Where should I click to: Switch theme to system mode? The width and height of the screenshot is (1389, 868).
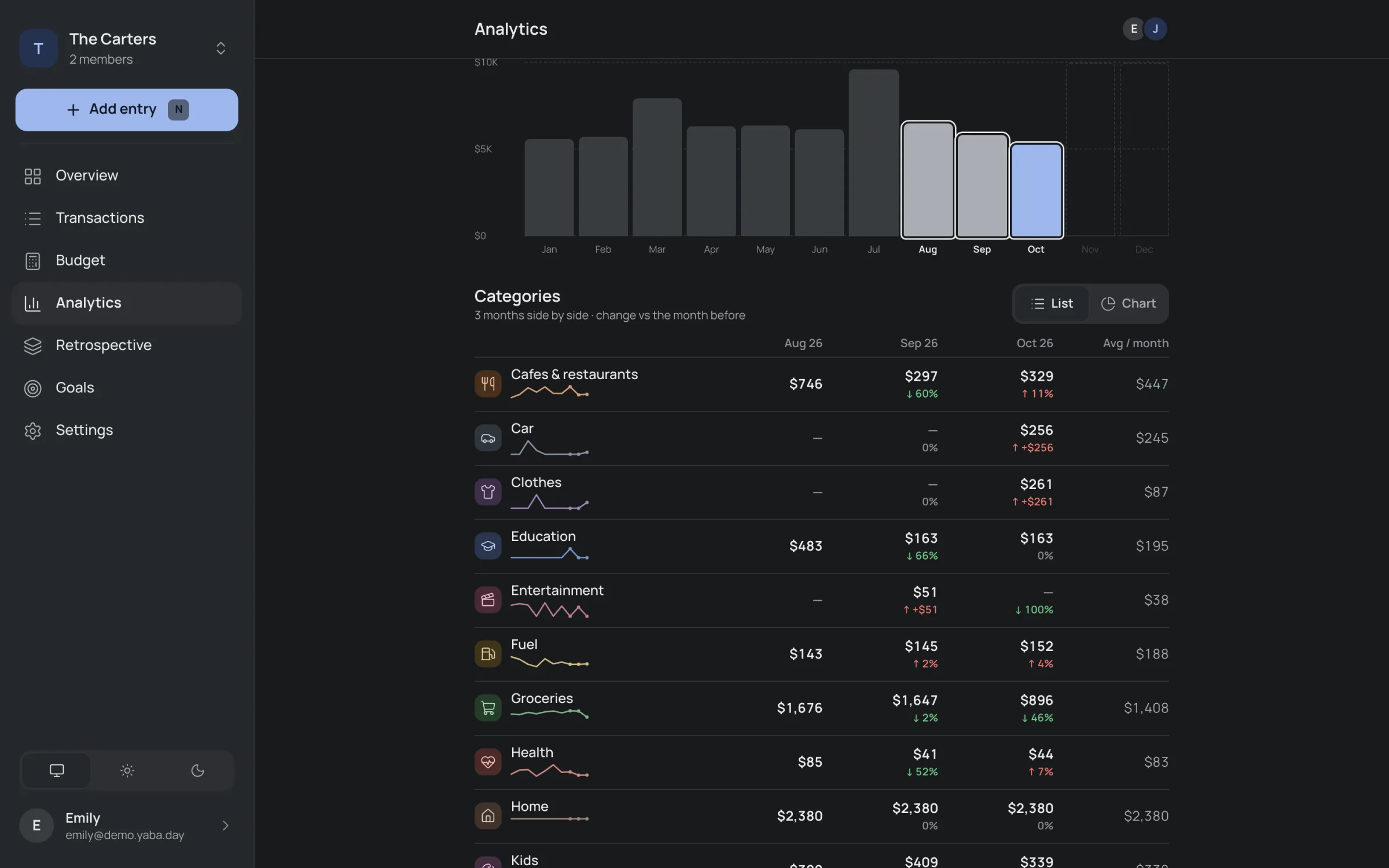(57, 770)
